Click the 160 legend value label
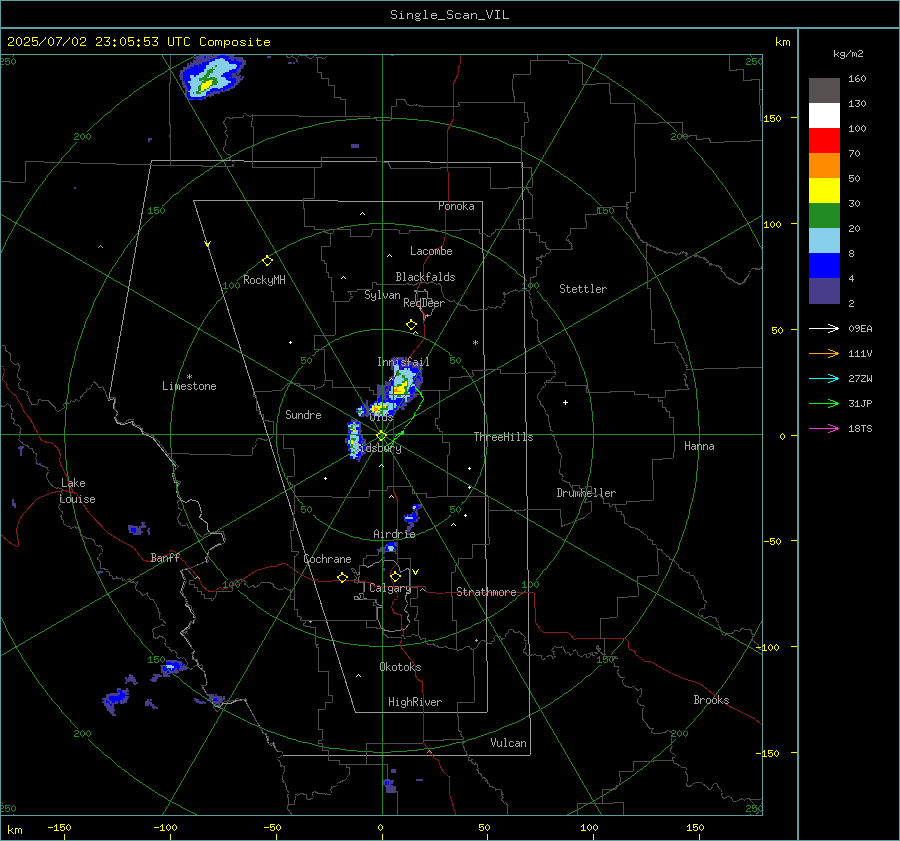Screen dimensions: 900x841 (x=857, y=79)
